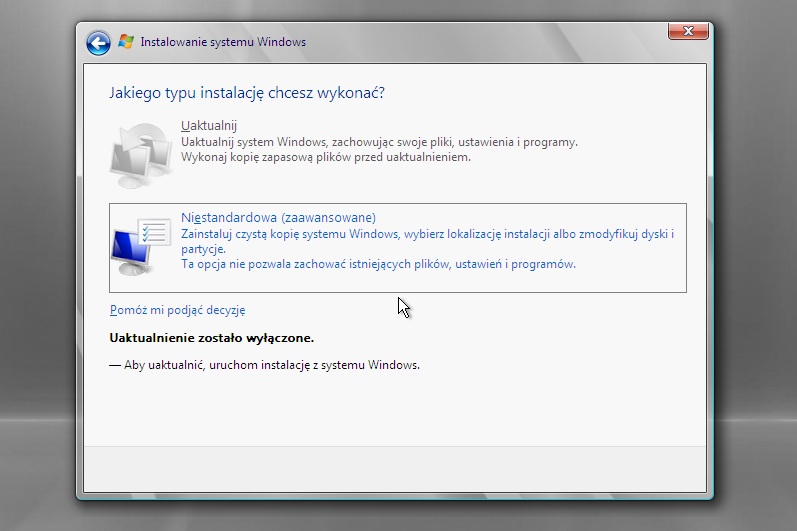Click the Niestandardowa monitor checklist icon

coord(141,247)
